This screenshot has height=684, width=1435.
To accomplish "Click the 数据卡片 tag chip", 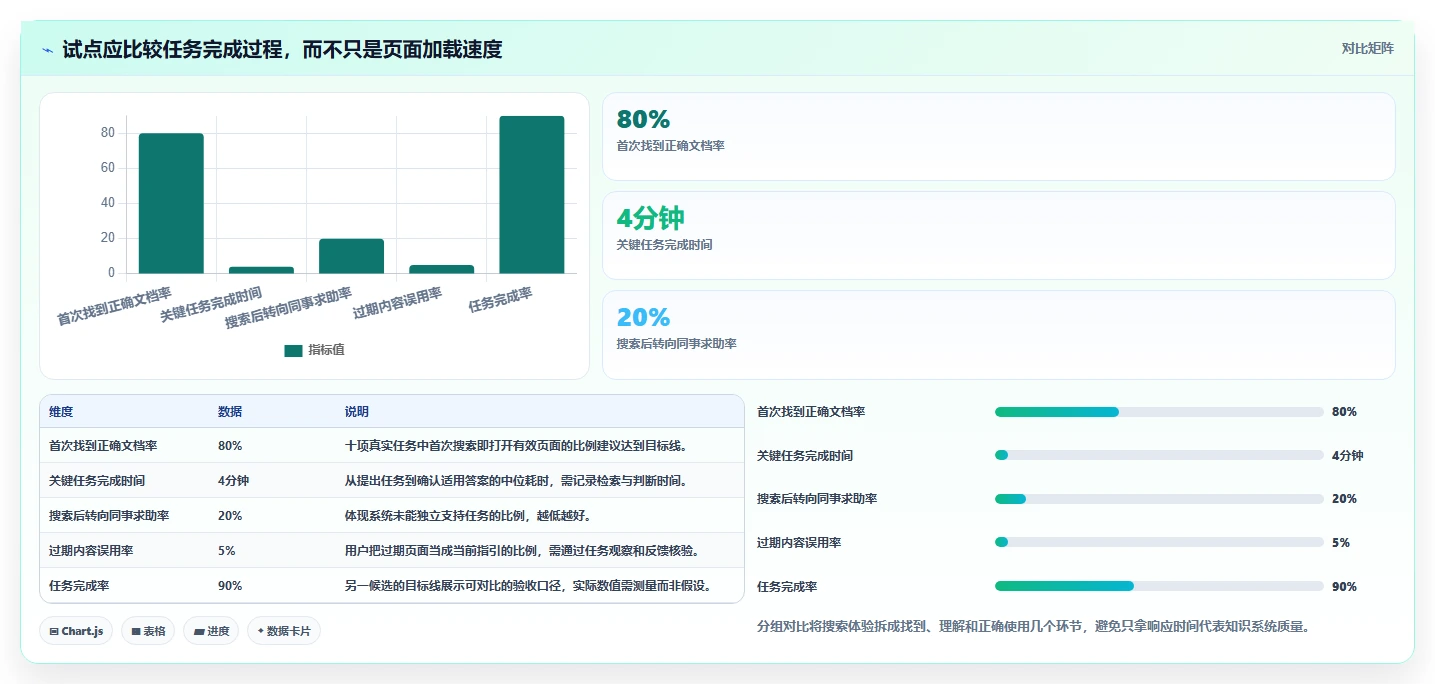I will click(284, 631).
